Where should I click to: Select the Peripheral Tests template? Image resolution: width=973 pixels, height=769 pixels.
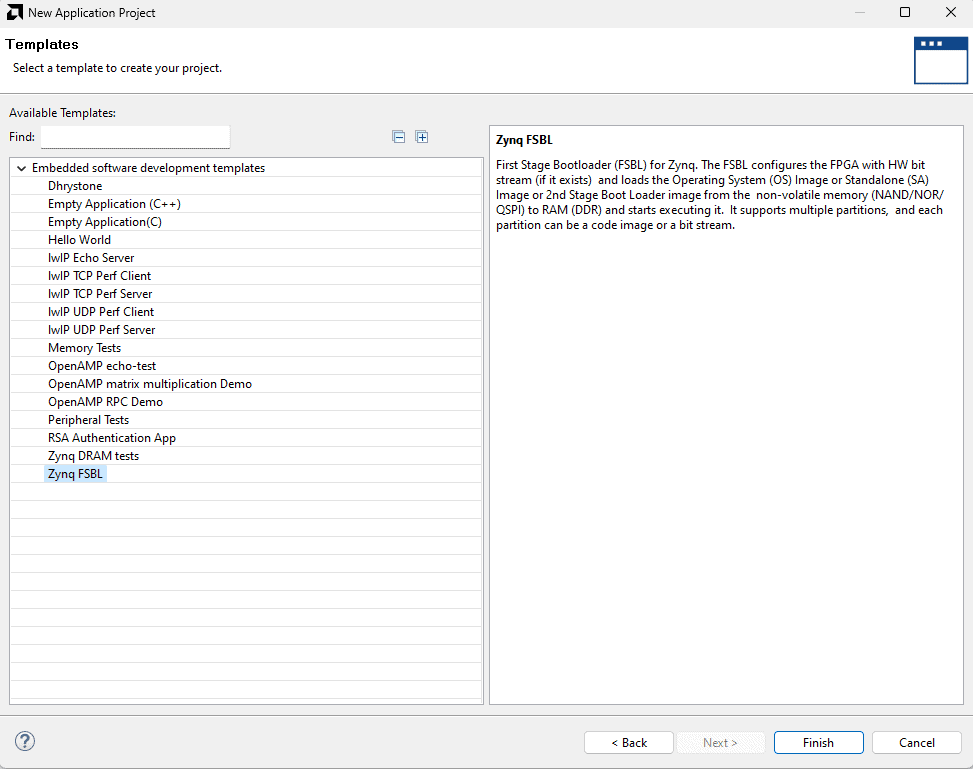click(88, 420)
